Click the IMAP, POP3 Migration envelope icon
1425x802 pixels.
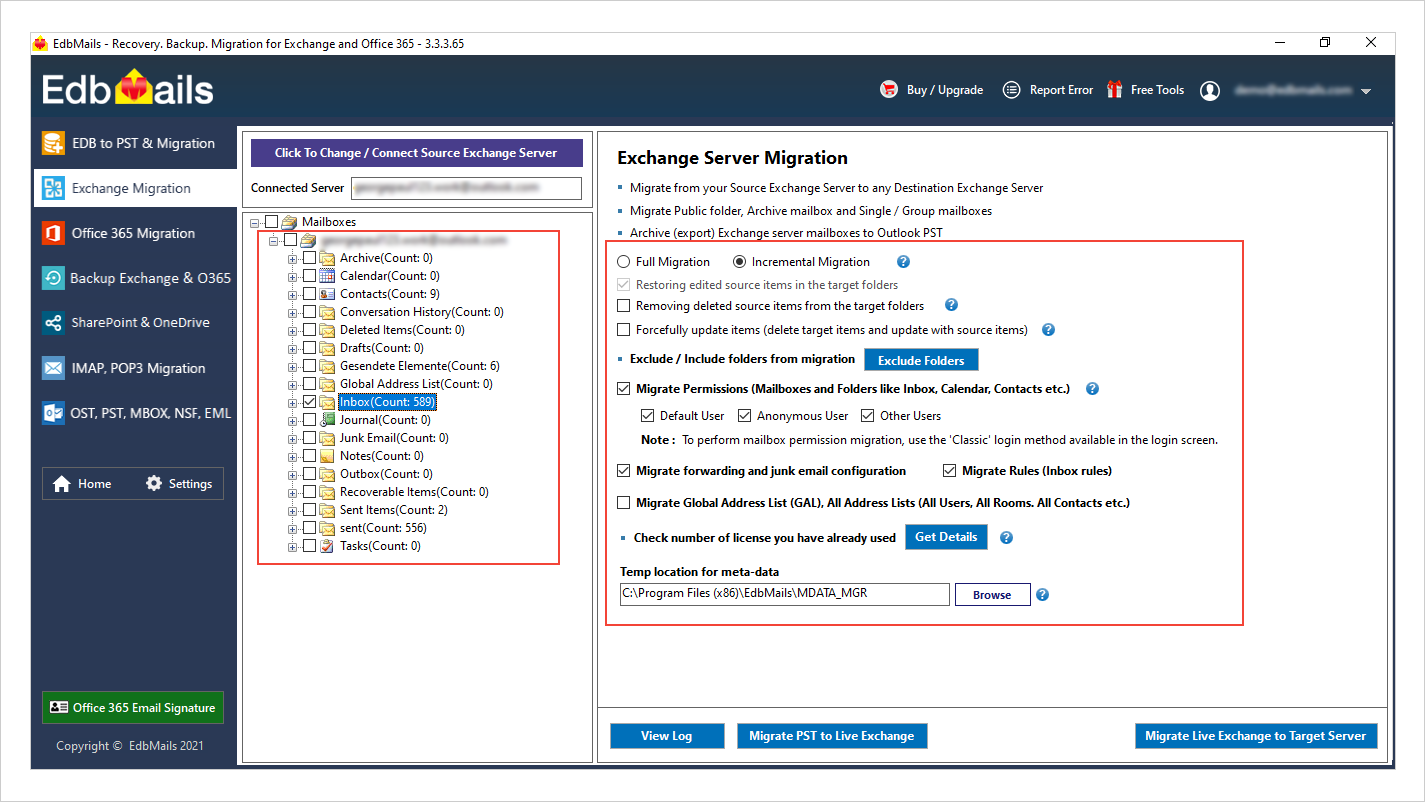click(53, 368)
